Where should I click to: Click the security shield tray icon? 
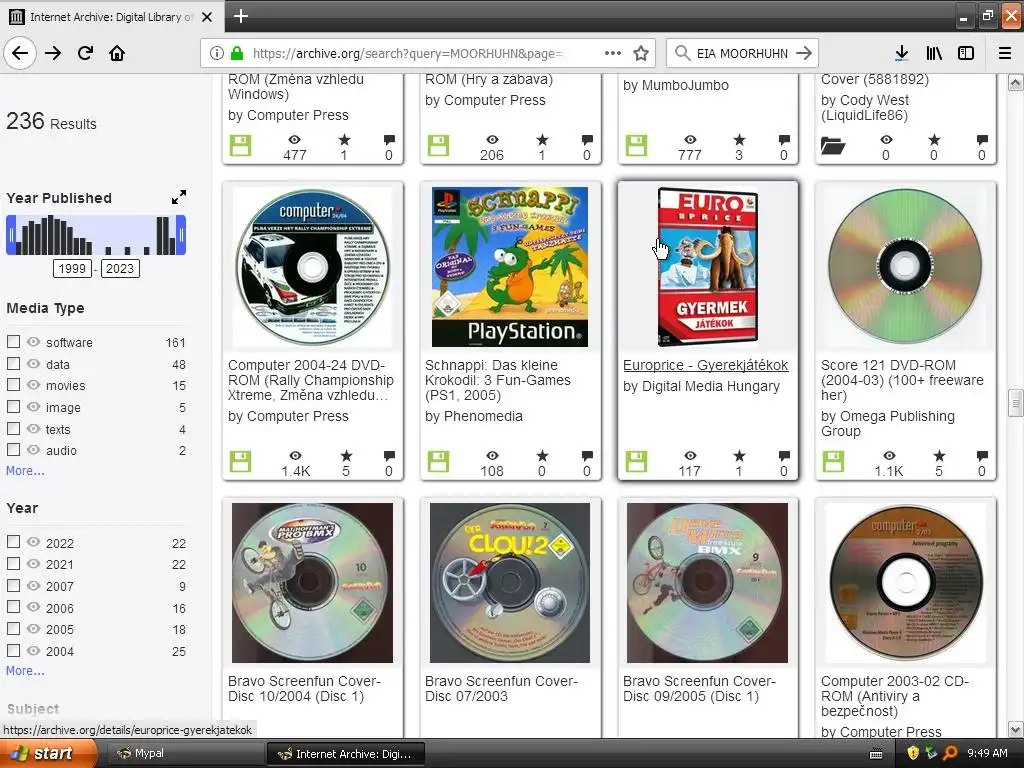tap(913, 753)
